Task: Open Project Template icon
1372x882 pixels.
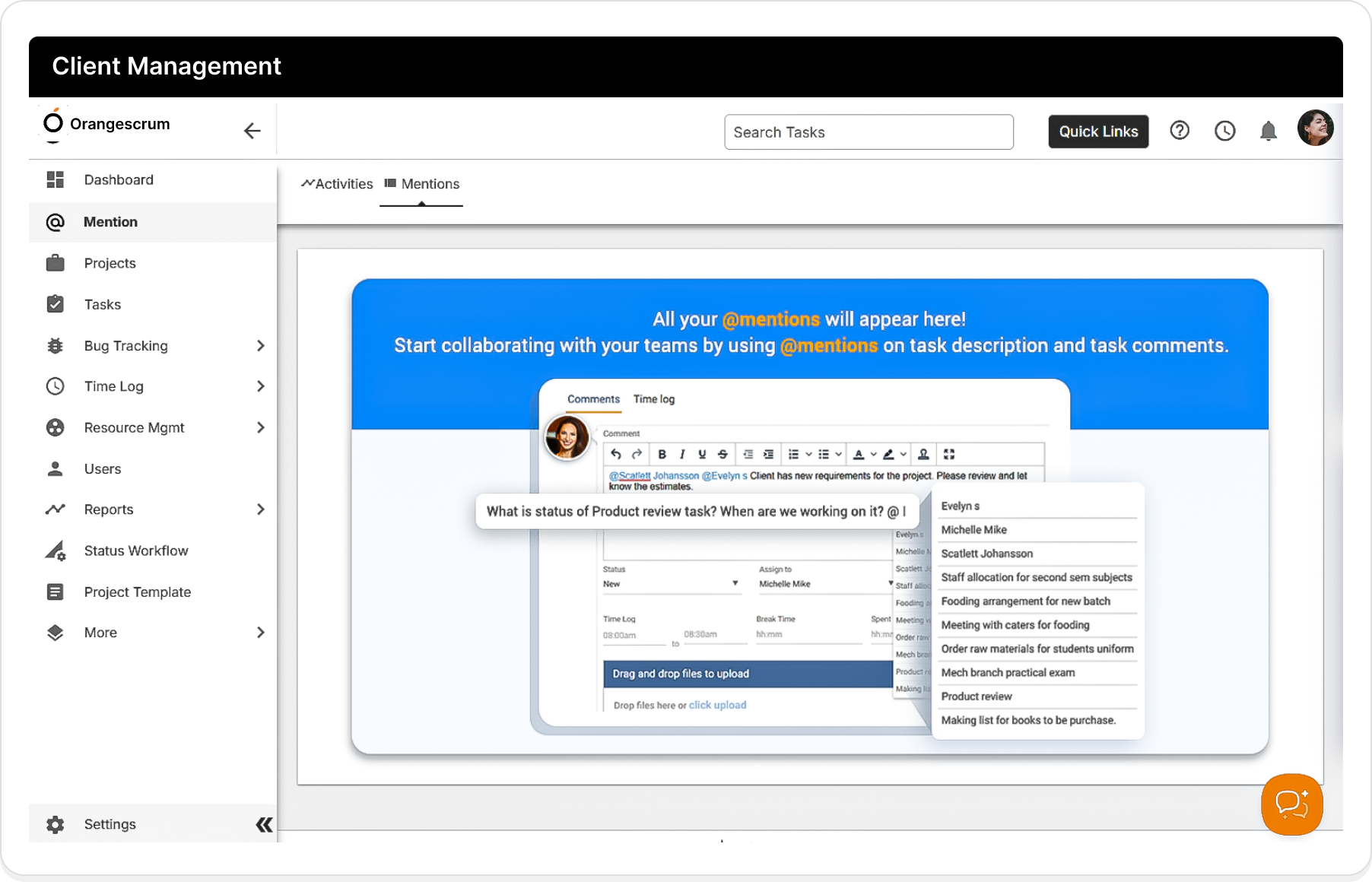Action: [x=55, y=592]
